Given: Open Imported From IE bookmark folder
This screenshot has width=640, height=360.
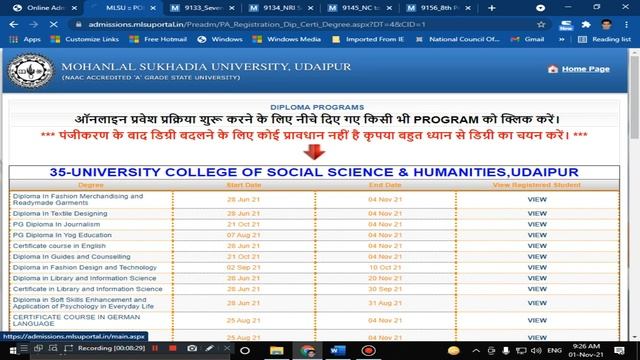Looking at the screenshot, I should tap(368, 39).
